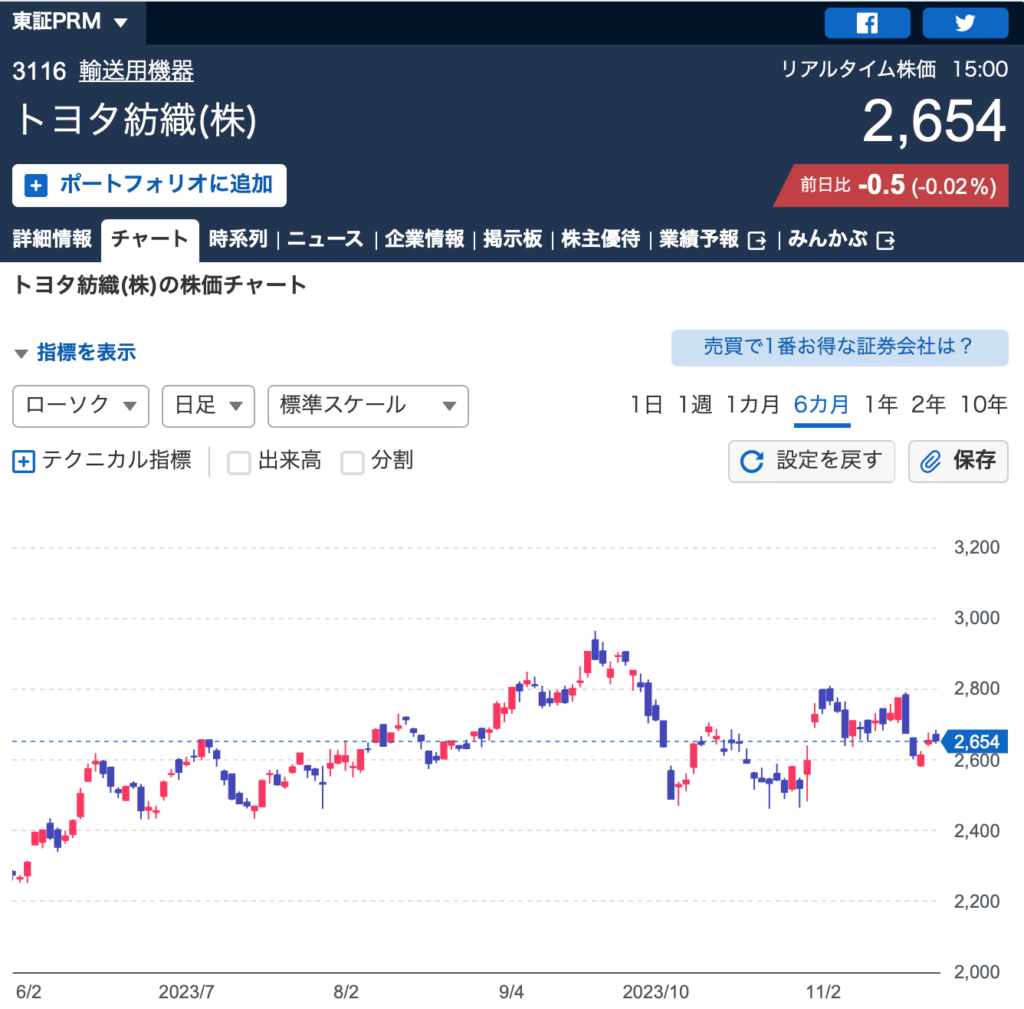Viewport: 1024px width, 1009px height.
Task: Open the 売買で1番お得な証券会社は？ link
Action: (x=839, y=347)
